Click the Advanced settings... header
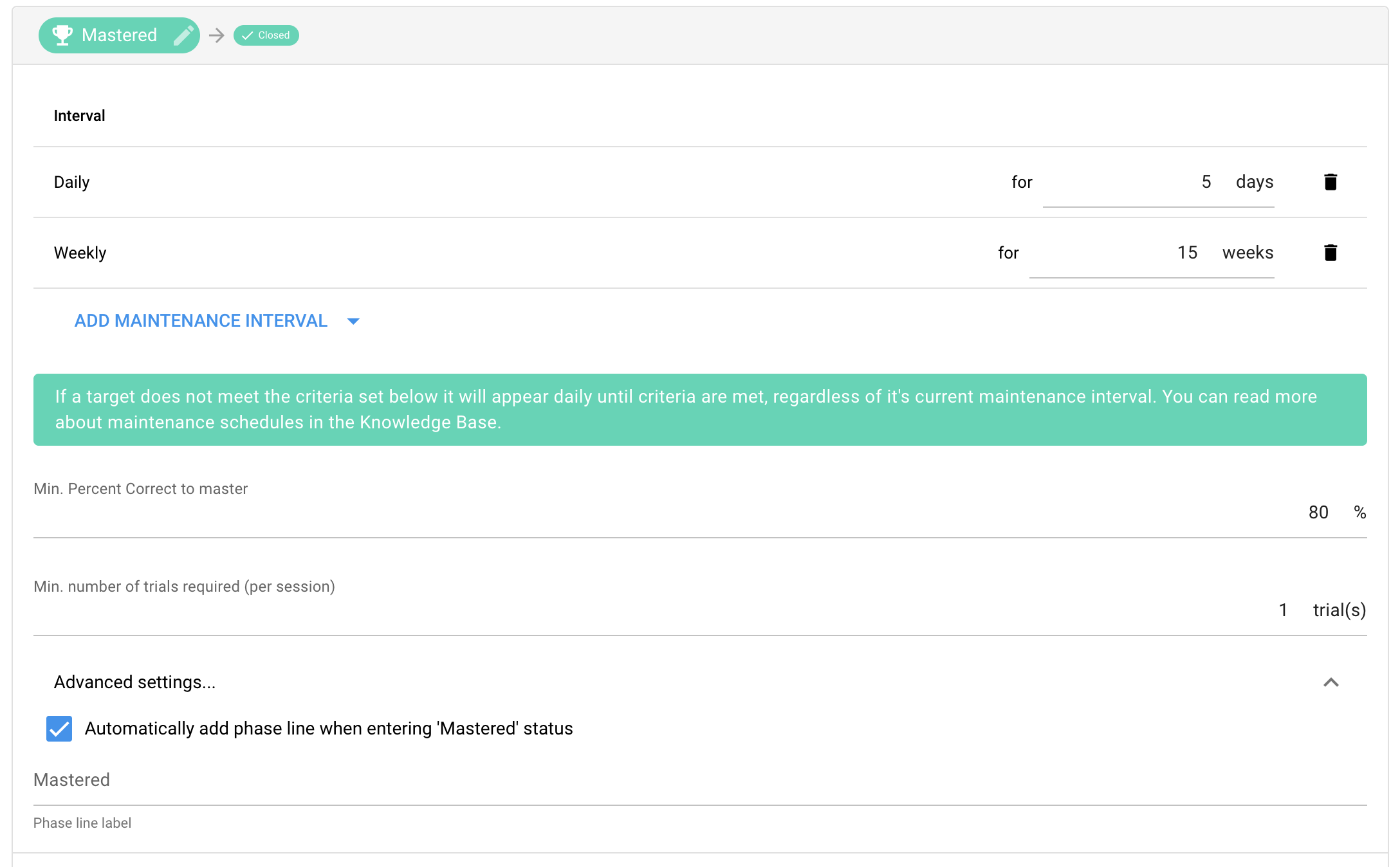The height and width of the screenshot is (867, 1400). (x=135, y=682)
